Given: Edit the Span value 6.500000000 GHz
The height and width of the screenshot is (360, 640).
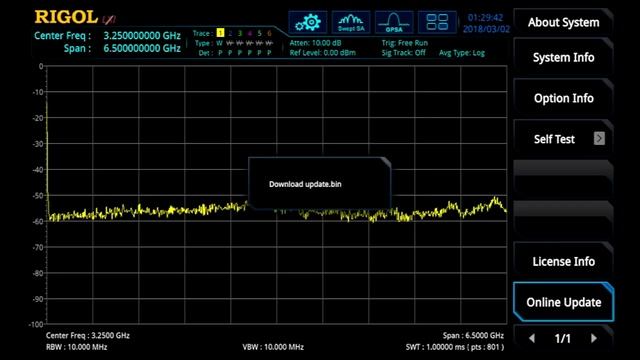Looking at the screenshot, I should (142, 48).
